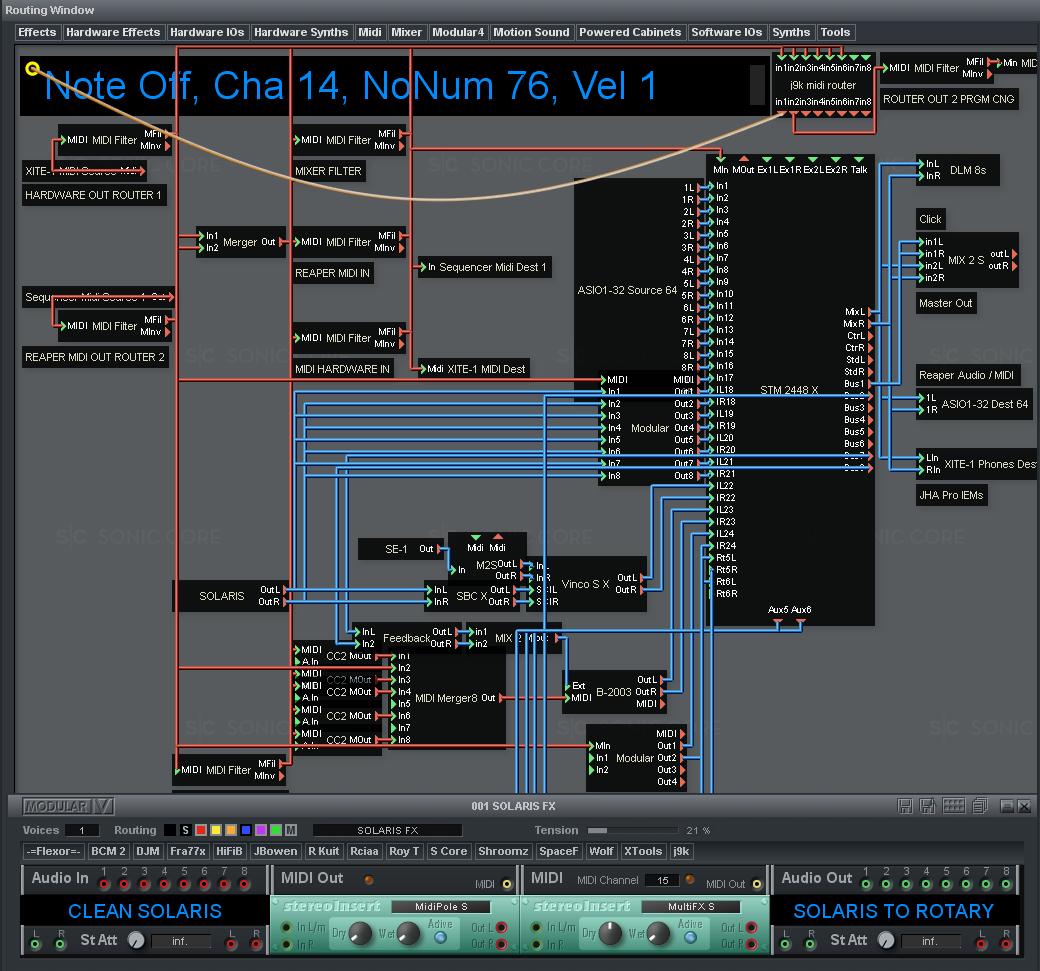
Task: Select the Vinco S X module
Action: pyautogui.click(x=585, y=584)
